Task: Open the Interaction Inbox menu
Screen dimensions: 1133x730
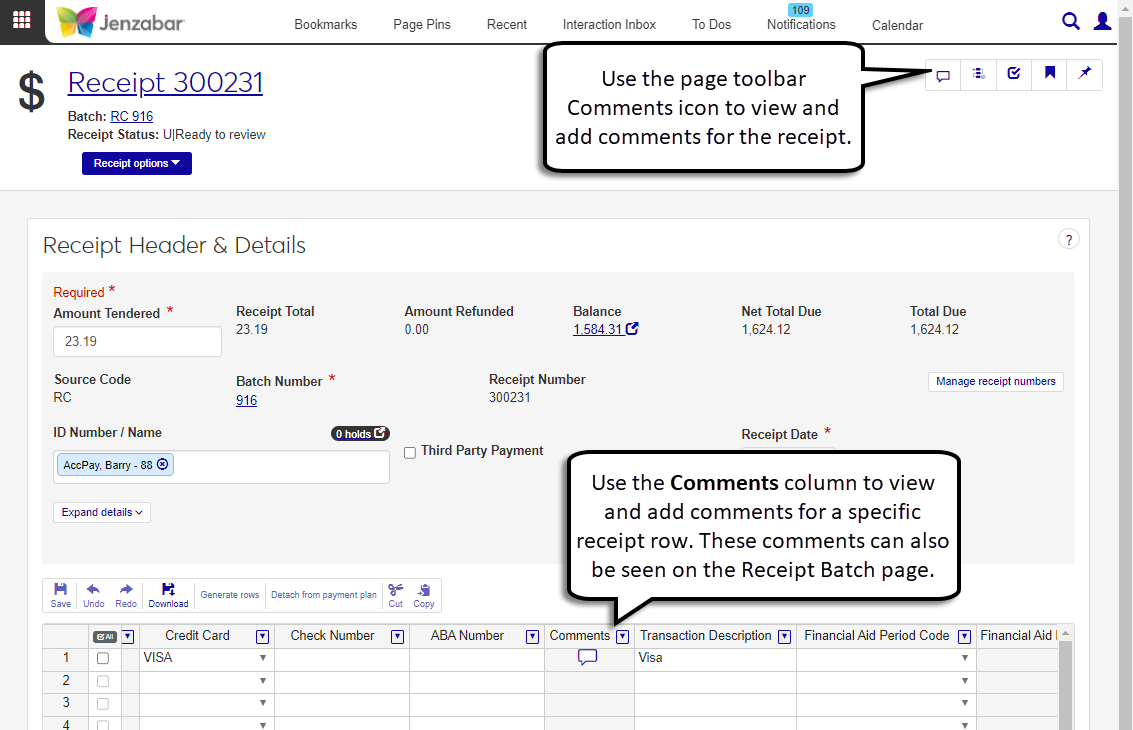Action: tap(609, 24)
